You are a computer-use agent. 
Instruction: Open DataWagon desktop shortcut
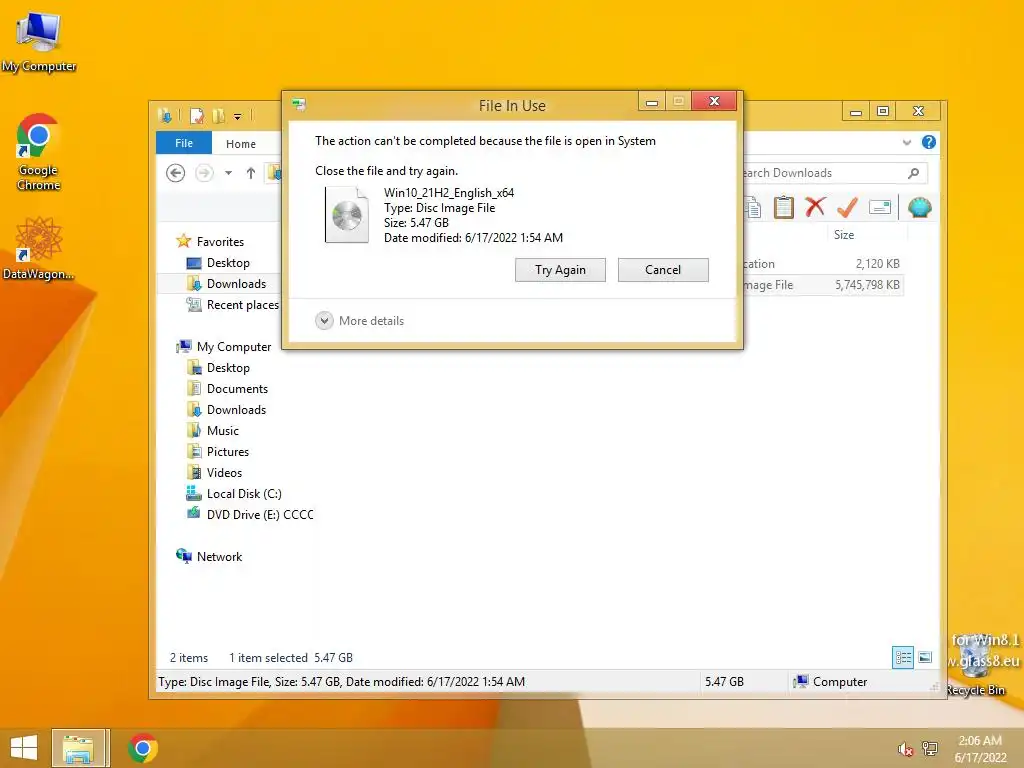click(x=39, y=249)
